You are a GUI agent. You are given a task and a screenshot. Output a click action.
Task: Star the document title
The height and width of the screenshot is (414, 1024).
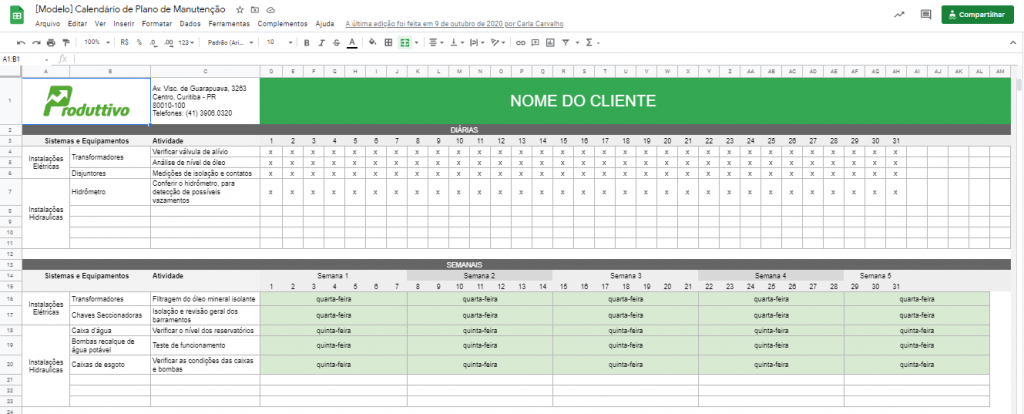pyautogui.click(x=240, y=10)
